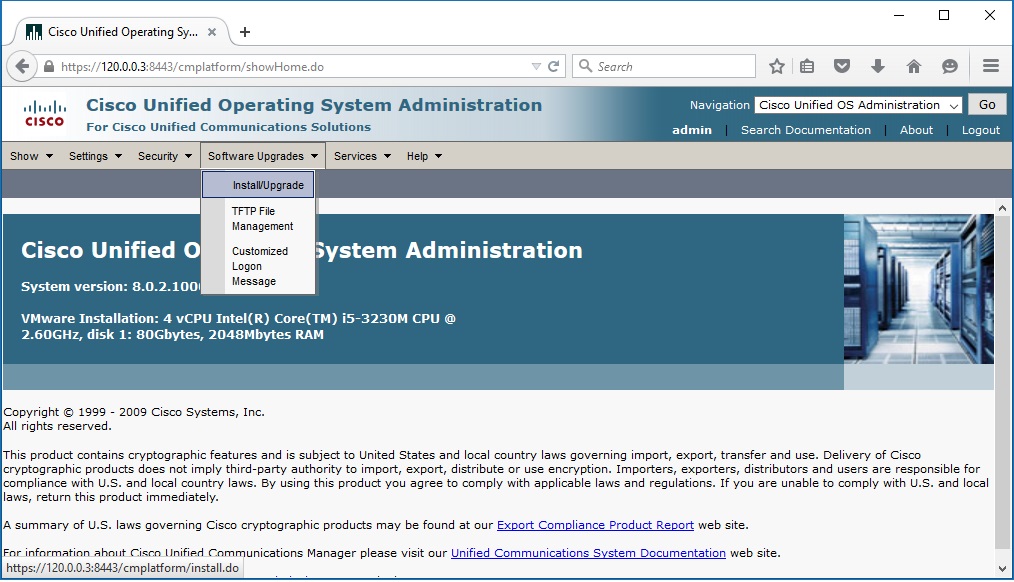
Task: Open the hamburger menu icon
Action: point(991,66)
